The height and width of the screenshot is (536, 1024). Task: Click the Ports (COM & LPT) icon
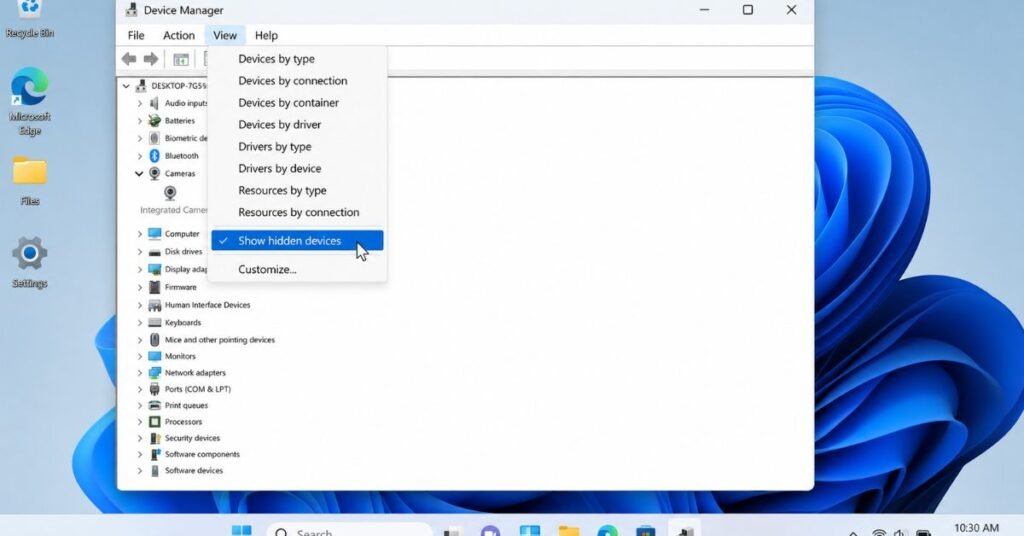154,389
